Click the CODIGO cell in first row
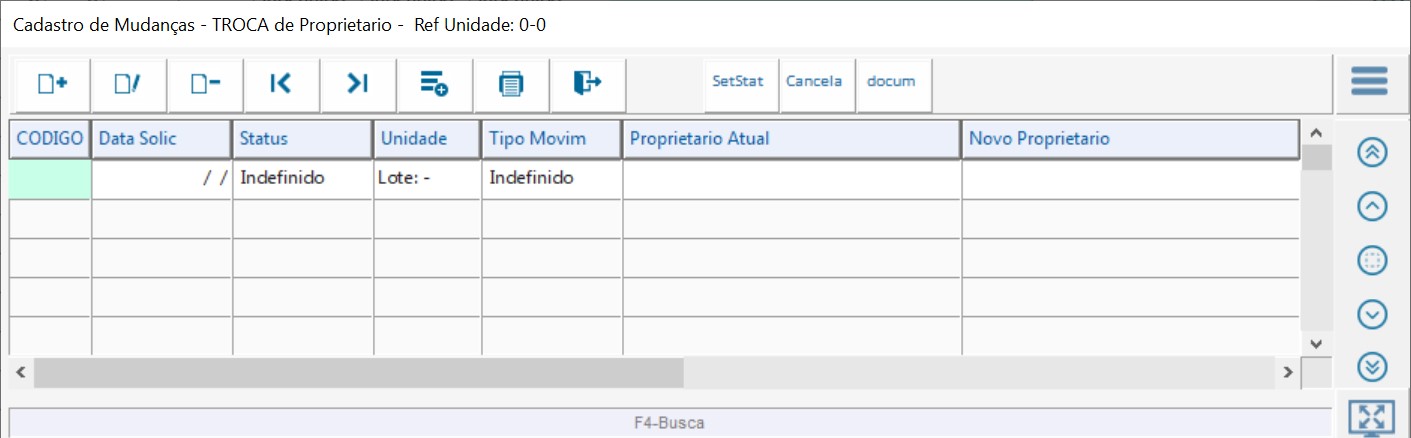The image size is (1411, 438). coord(50,179)
